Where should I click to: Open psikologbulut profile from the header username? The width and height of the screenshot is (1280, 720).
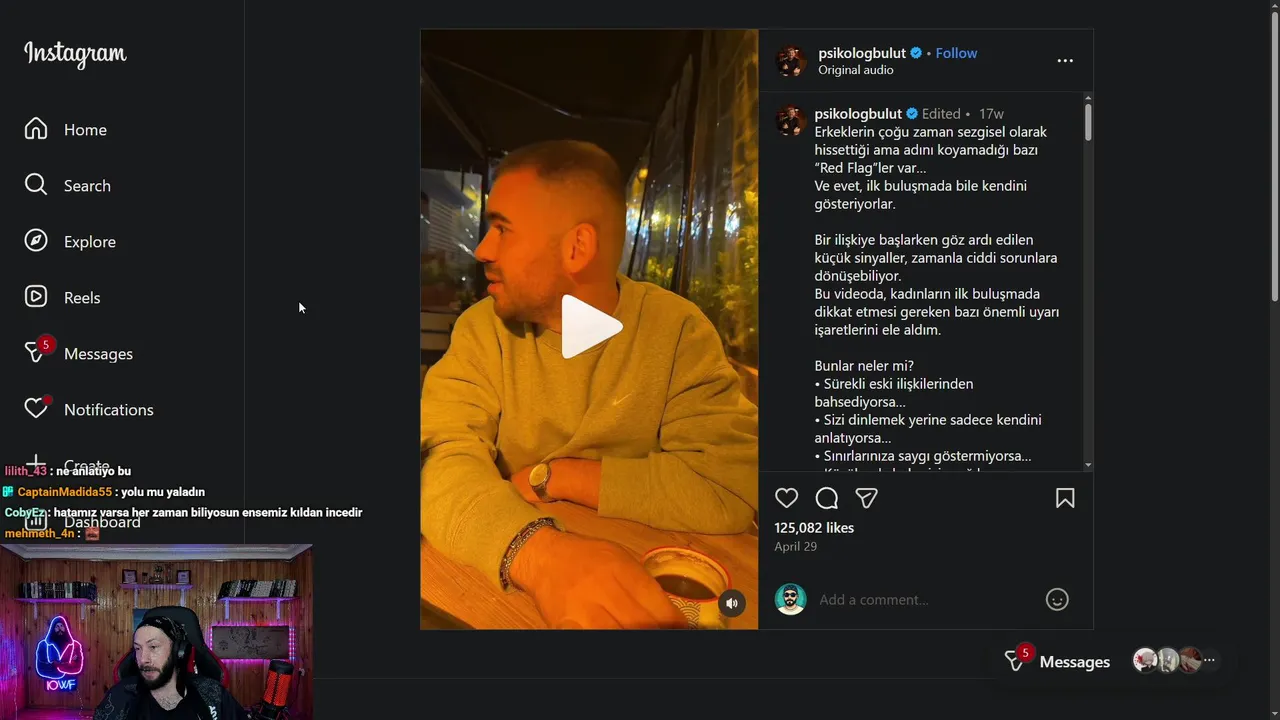tap(862, 53)
